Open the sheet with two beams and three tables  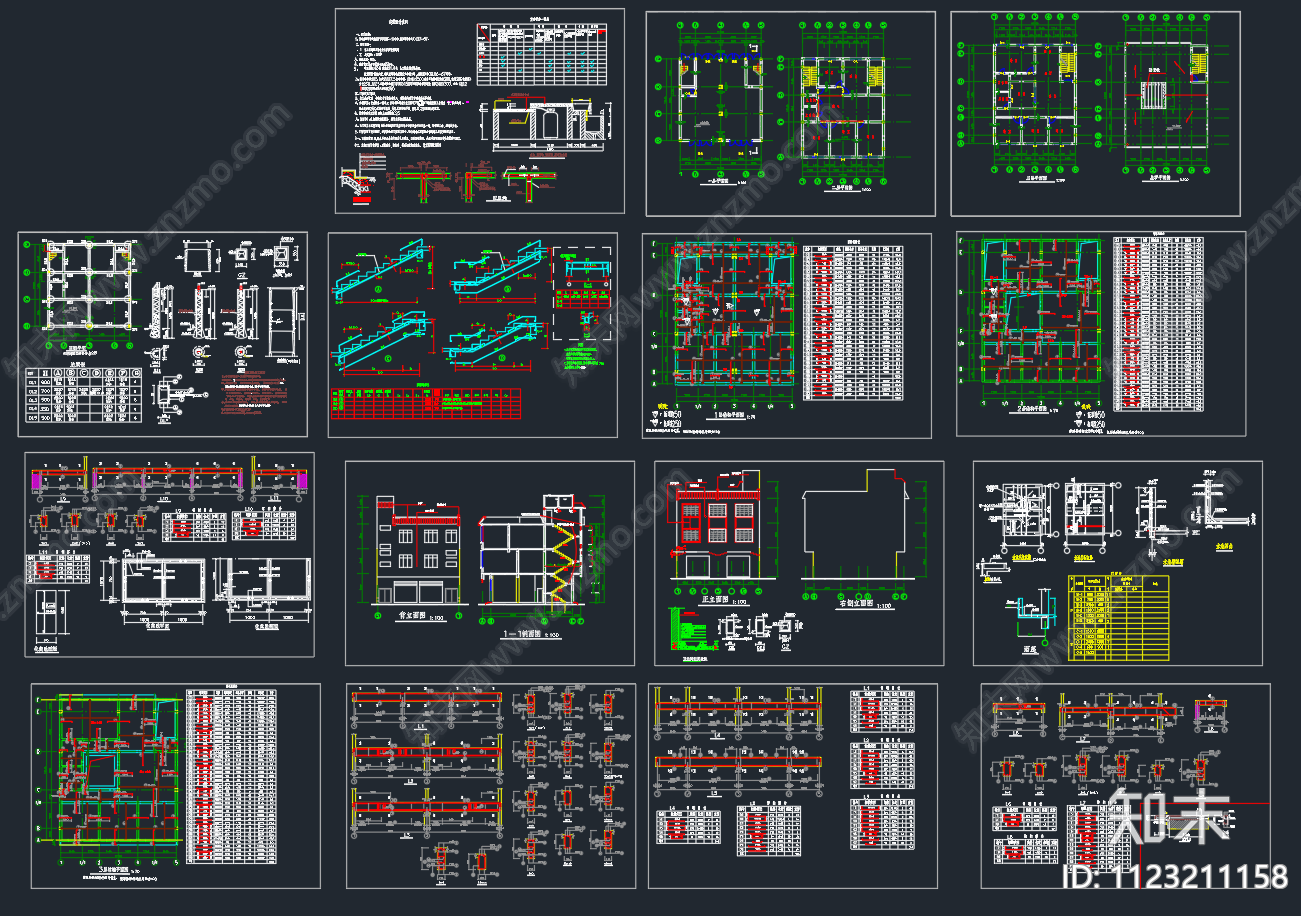point(793,785)
